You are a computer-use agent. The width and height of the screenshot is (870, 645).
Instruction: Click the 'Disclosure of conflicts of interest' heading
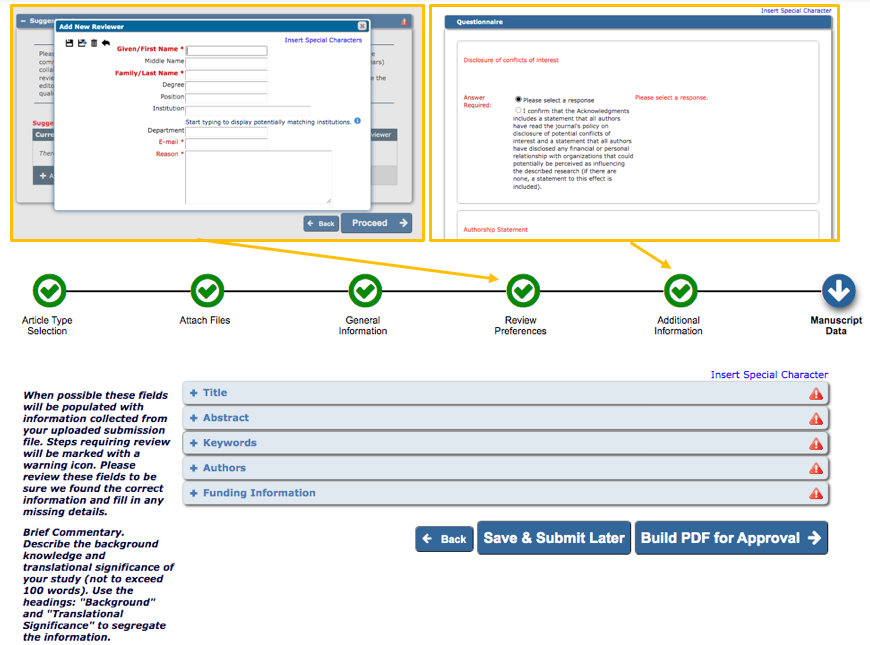tap(511, 60)
